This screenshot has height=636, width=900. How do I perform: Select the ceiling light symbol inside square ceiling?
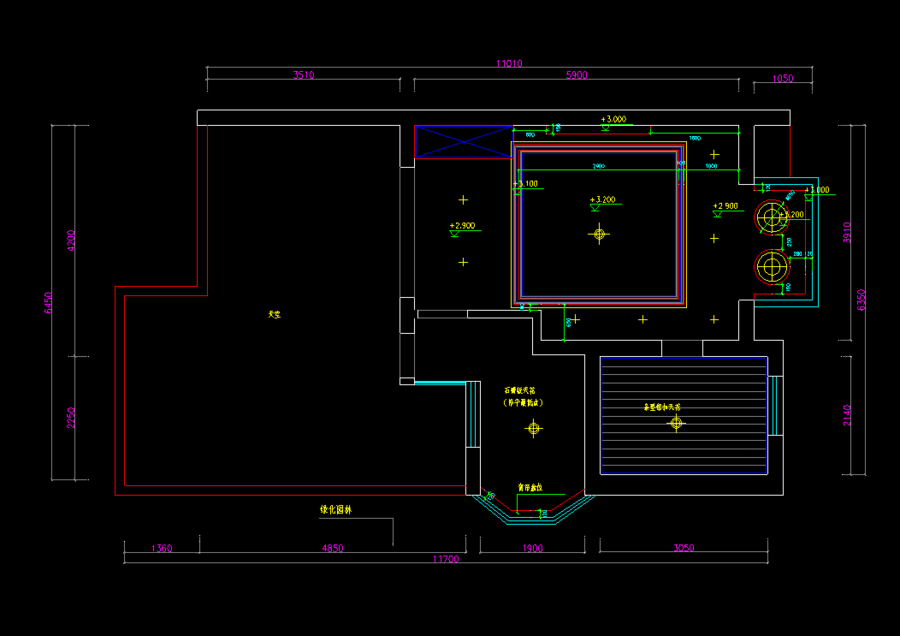[x=599, y=234]
